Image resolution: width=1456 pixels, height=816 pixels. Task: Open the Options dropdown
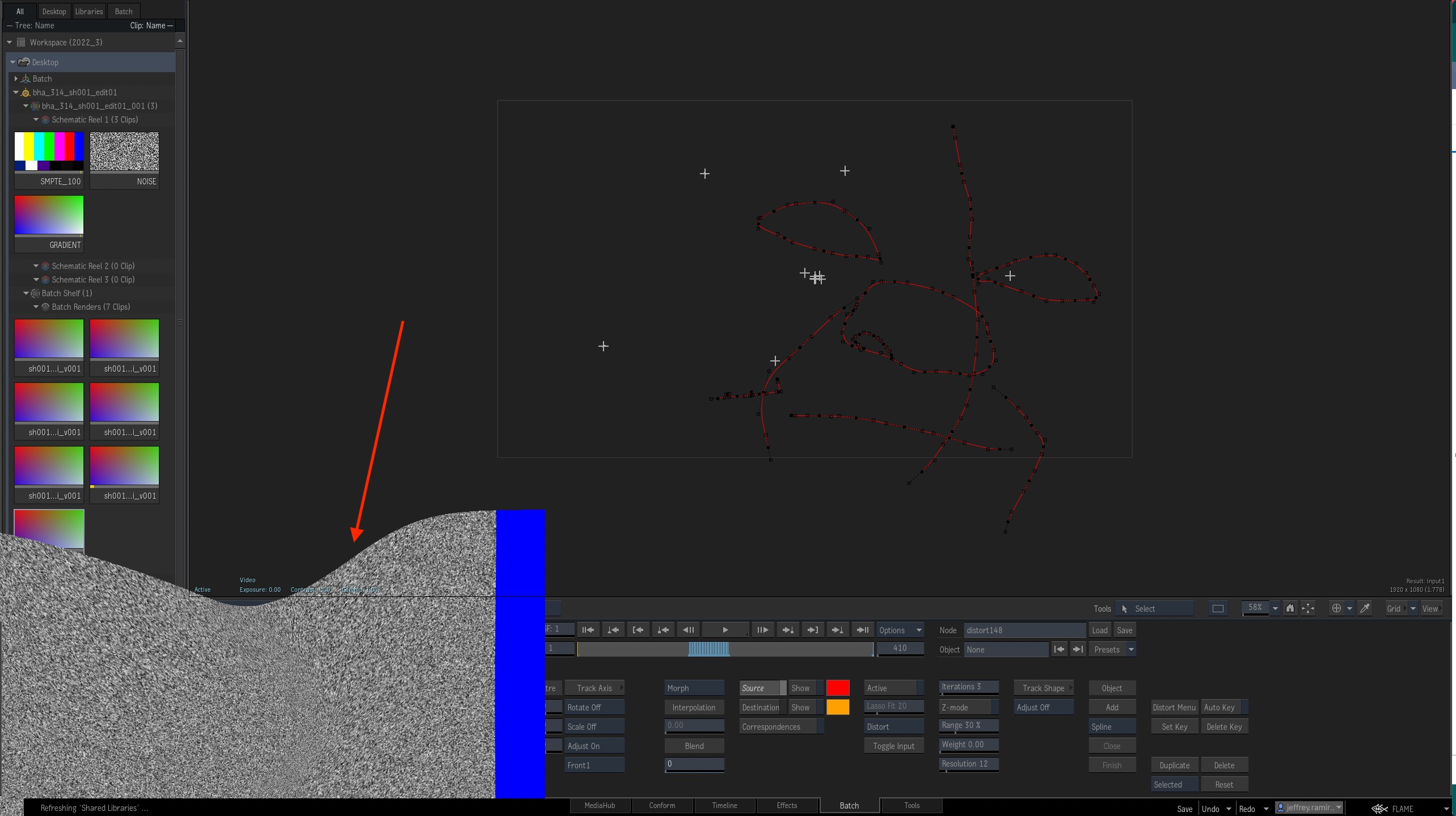(x=900, y=630)
